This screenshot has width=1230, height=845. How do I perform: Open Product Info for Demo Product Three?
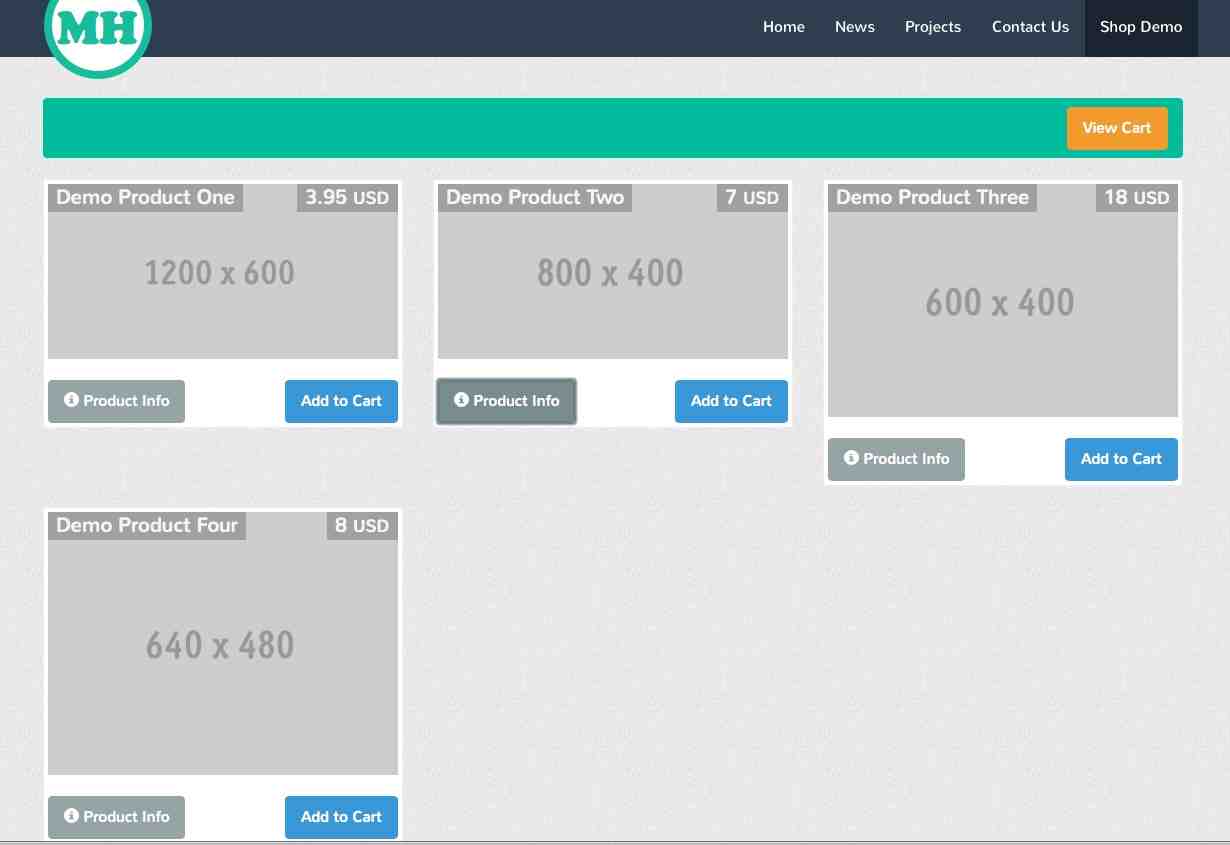[896, 459]
